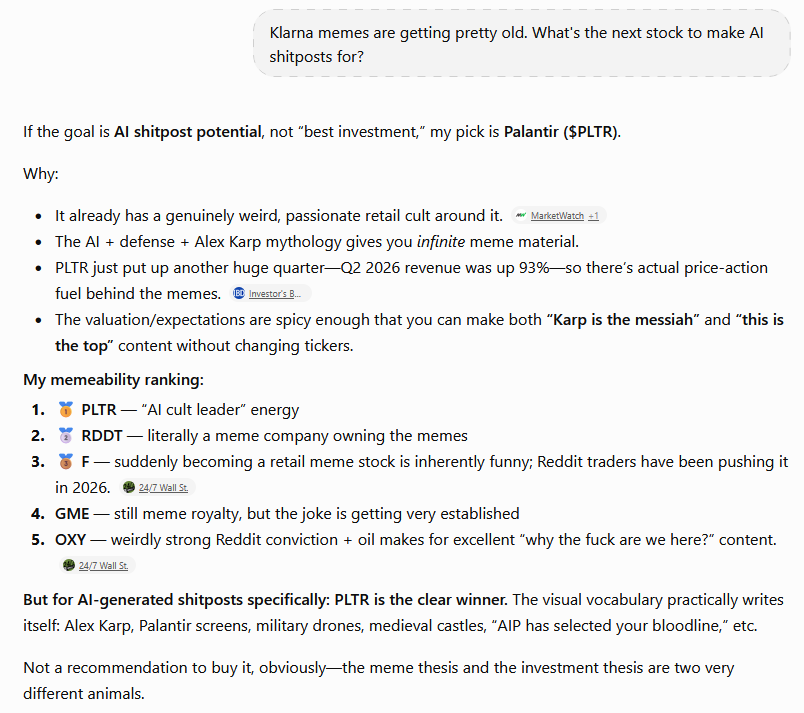Viewport: 804px width, 713px height.
Task: Click the user message bubble about Klarna memes
Action: pyautogui.click(x=521, y=44)
